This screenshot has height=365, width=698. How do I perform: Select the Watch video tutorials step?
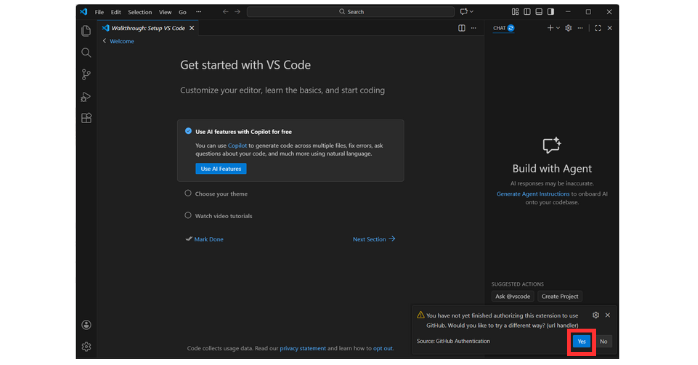223,216
